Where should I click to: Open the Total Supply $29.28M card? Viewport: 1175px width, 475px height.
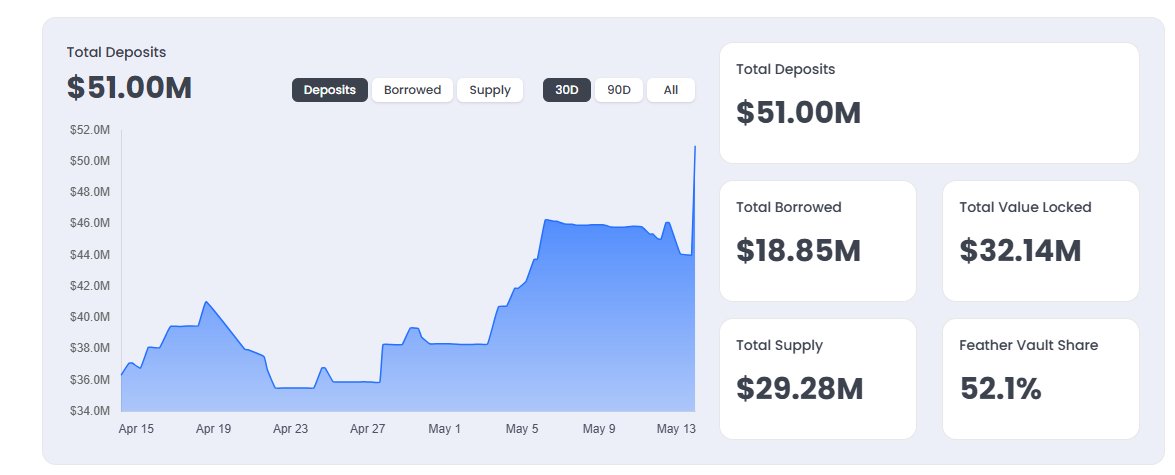click(818, 378)
